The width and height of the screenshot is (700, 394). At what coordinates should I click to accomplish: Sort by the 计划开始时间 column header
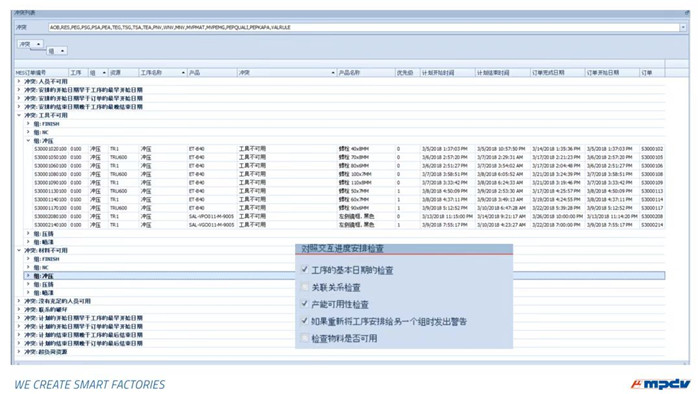[447, 72]
